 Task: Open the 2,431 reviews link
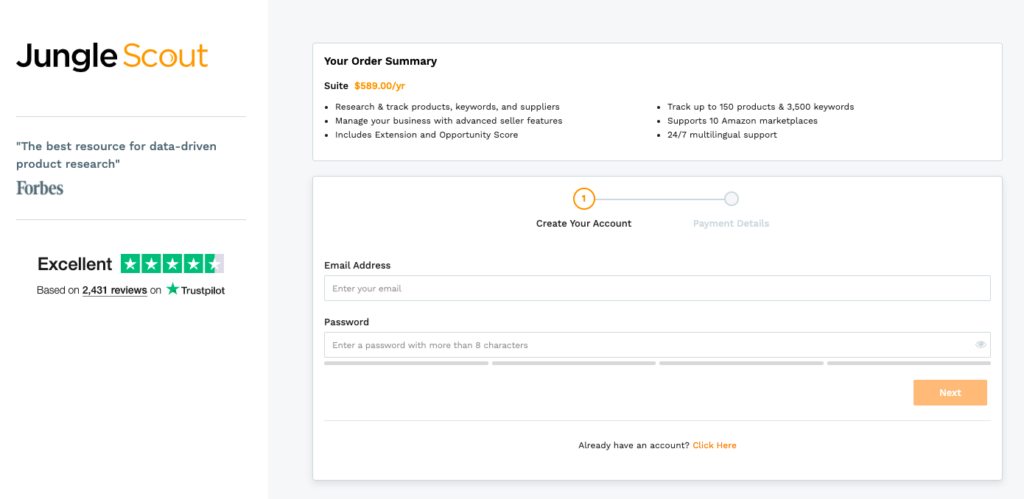click(x=114, y=290)
